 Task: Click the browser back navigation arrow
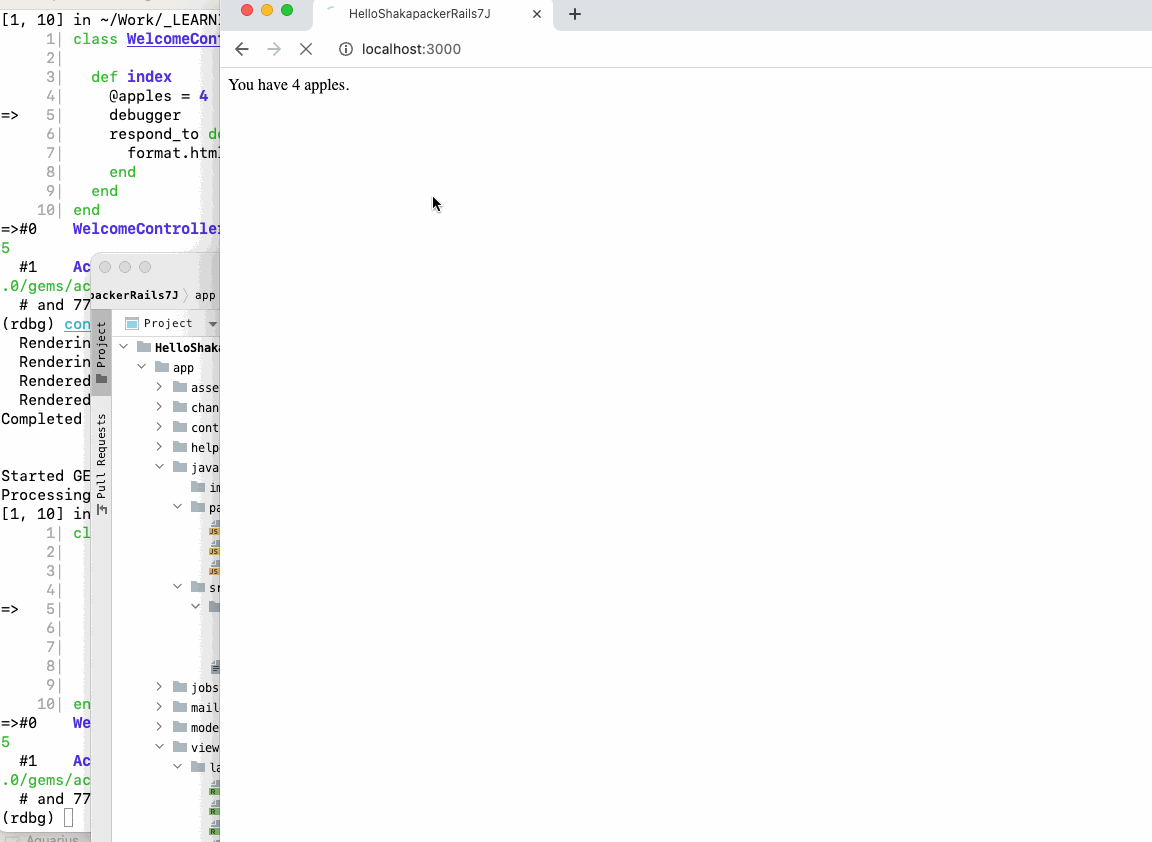point(241,48)
